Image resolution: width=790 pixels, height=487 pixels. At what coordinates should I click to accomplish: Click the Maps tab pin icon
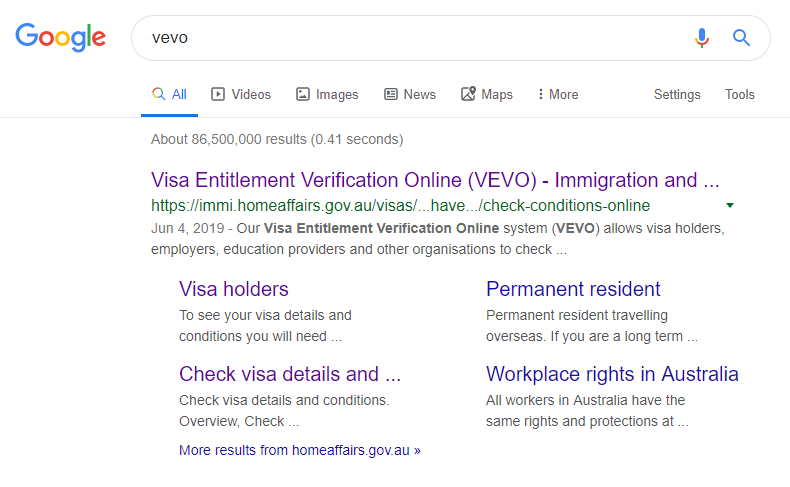[468, 94]
